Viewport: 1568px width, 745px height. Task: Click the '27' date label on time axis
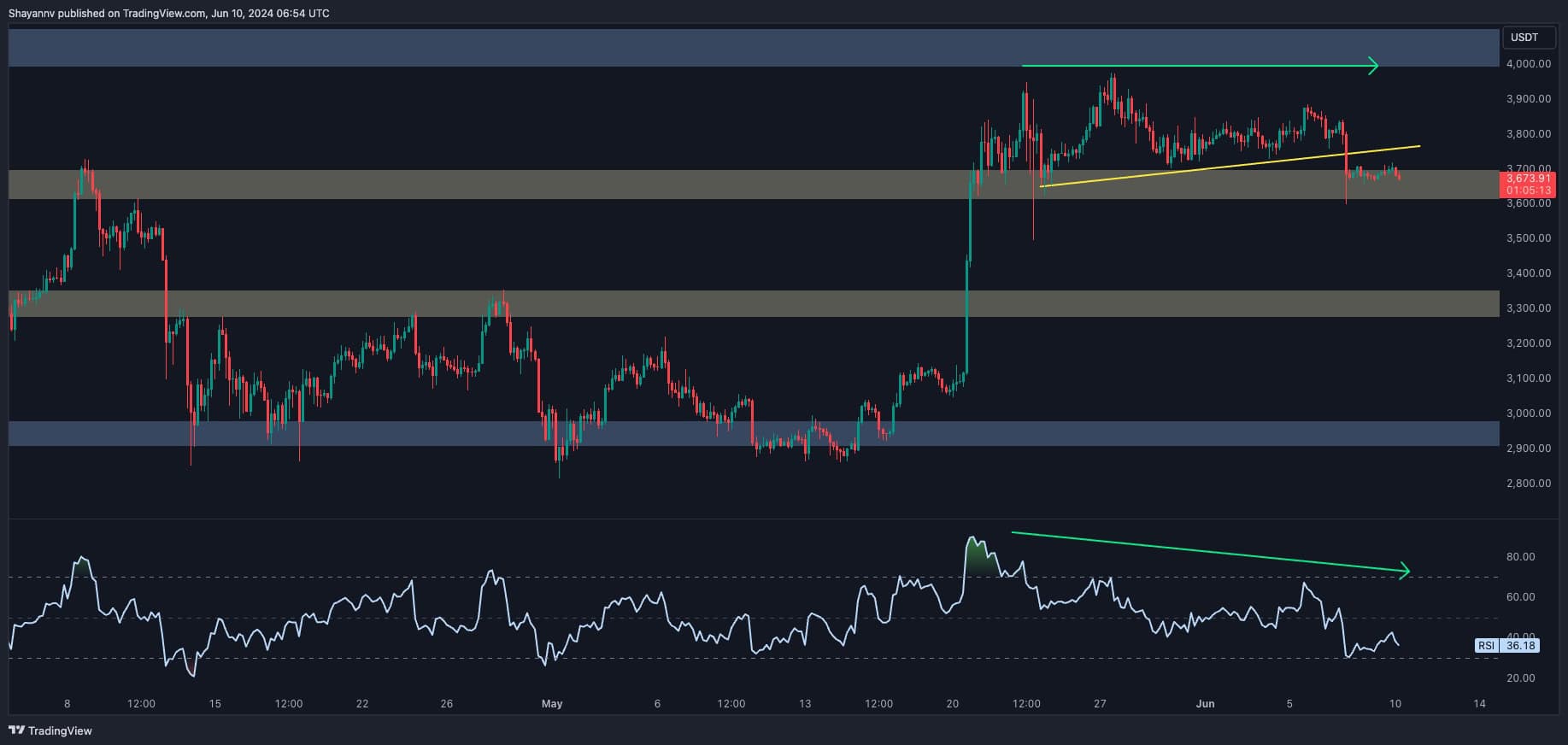1100,704
